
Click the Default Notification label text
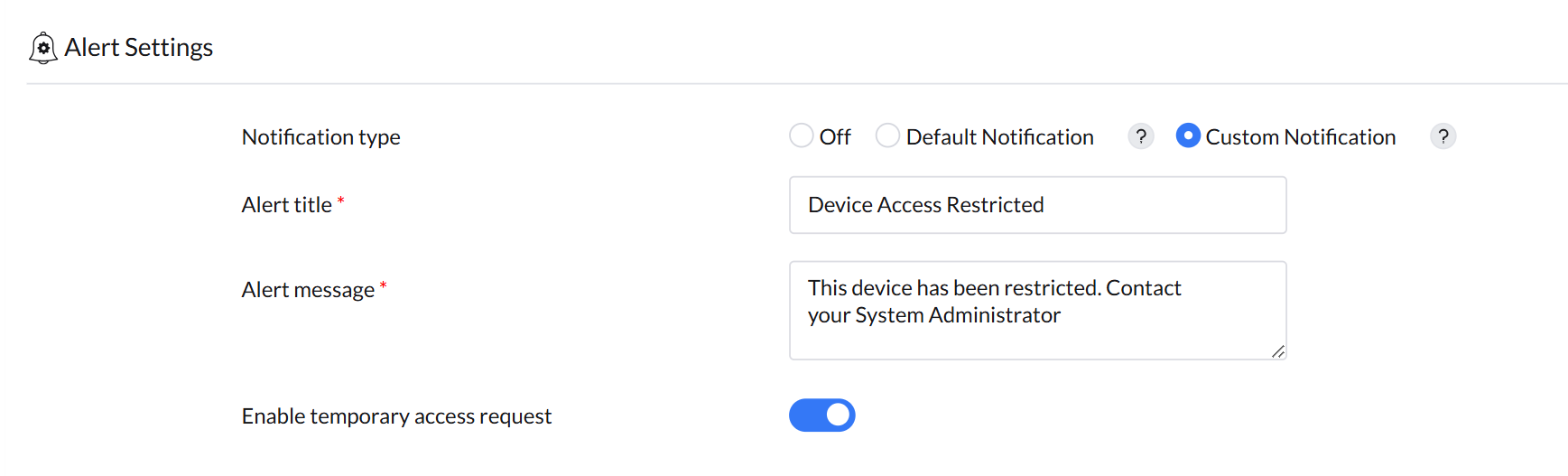[x=999, y=137]
